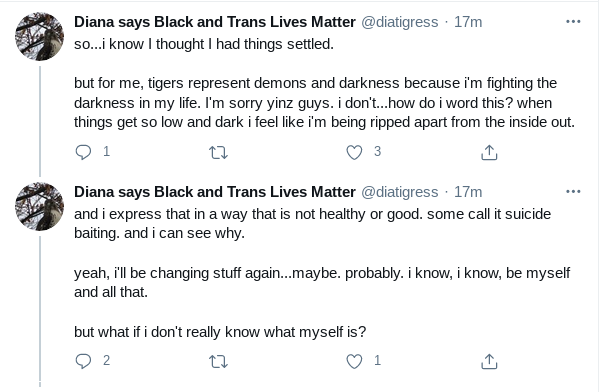The image size is (600, 392).
Task: Visit @diatigress handle on first tweet
Action: (x=399, y=22)
